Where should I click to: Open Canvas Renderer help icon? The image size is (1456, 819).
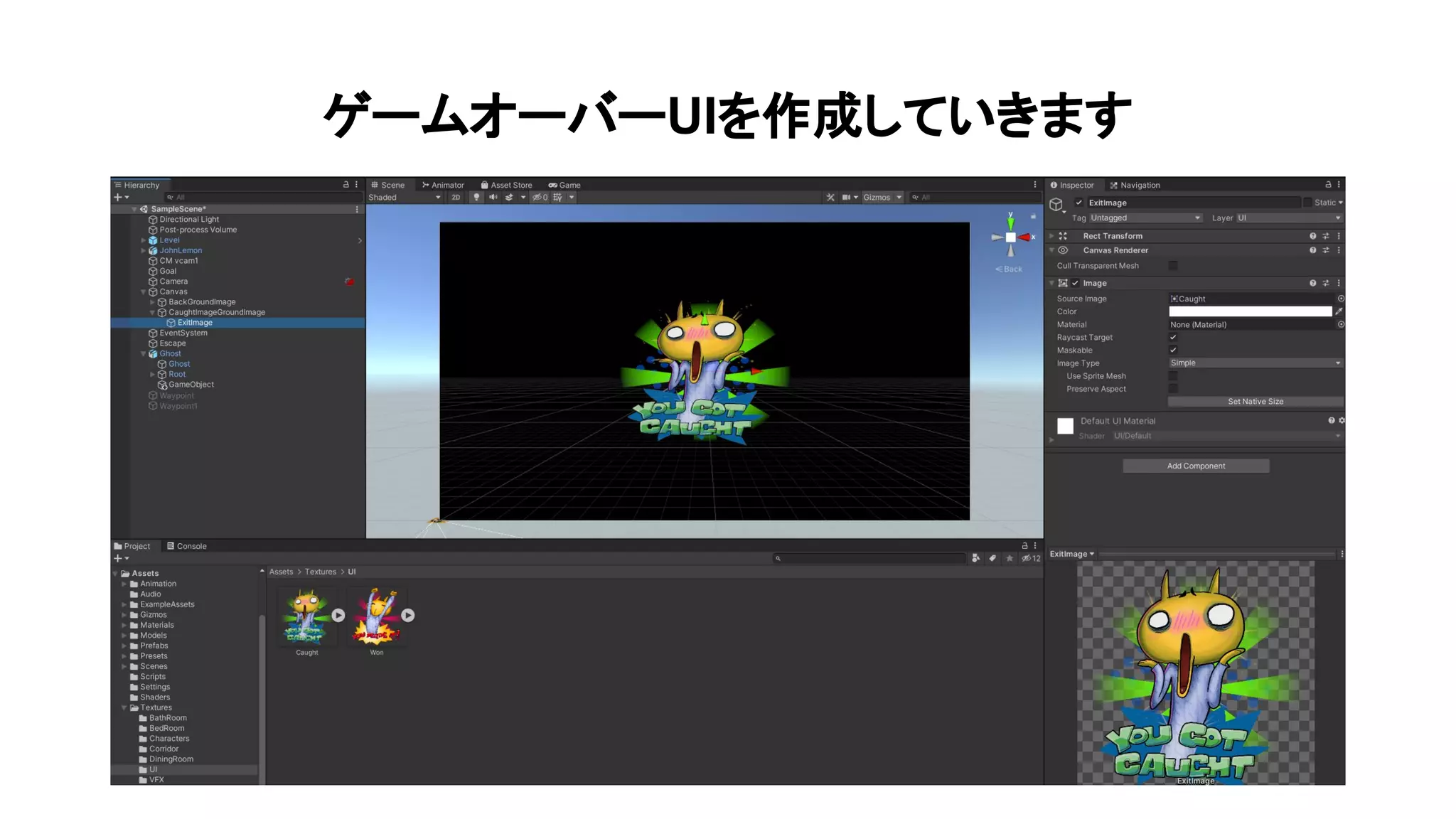tap(1312, 250)
